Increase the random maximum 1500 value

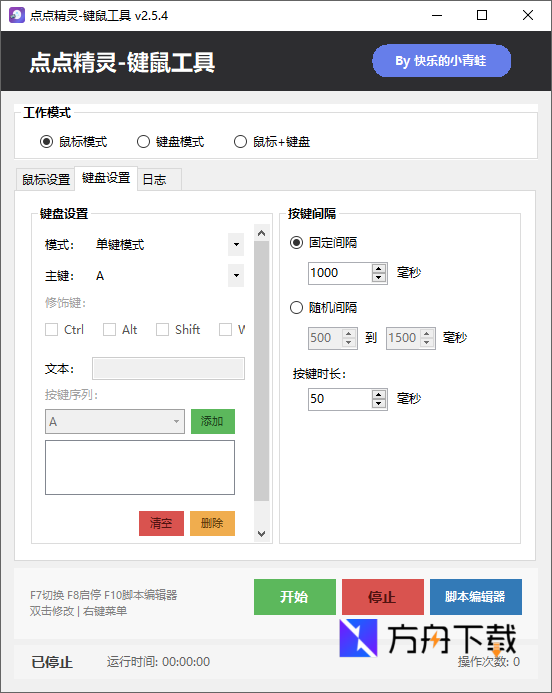click(427, 334)
